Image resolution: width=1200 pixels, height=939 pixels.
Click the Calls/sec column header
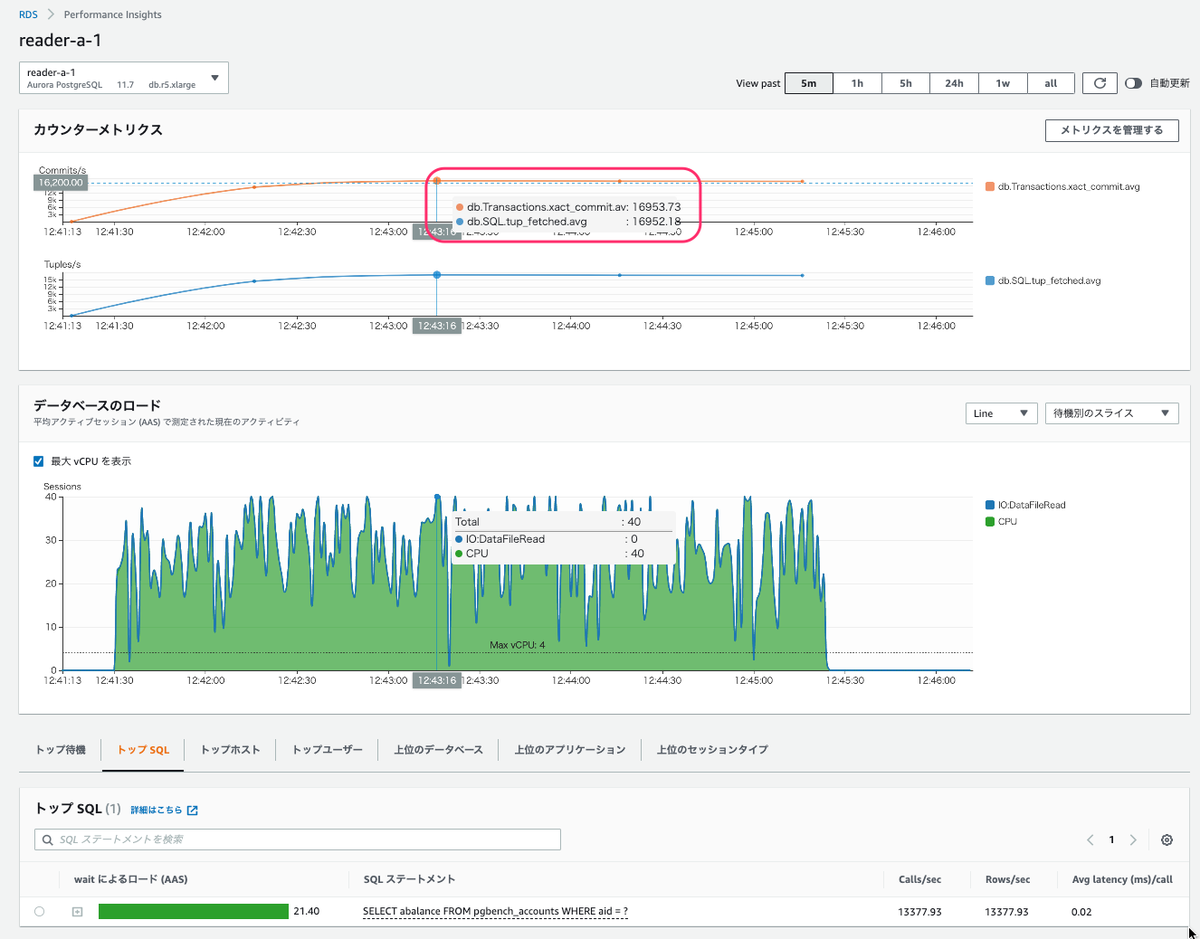coord(920,879)
